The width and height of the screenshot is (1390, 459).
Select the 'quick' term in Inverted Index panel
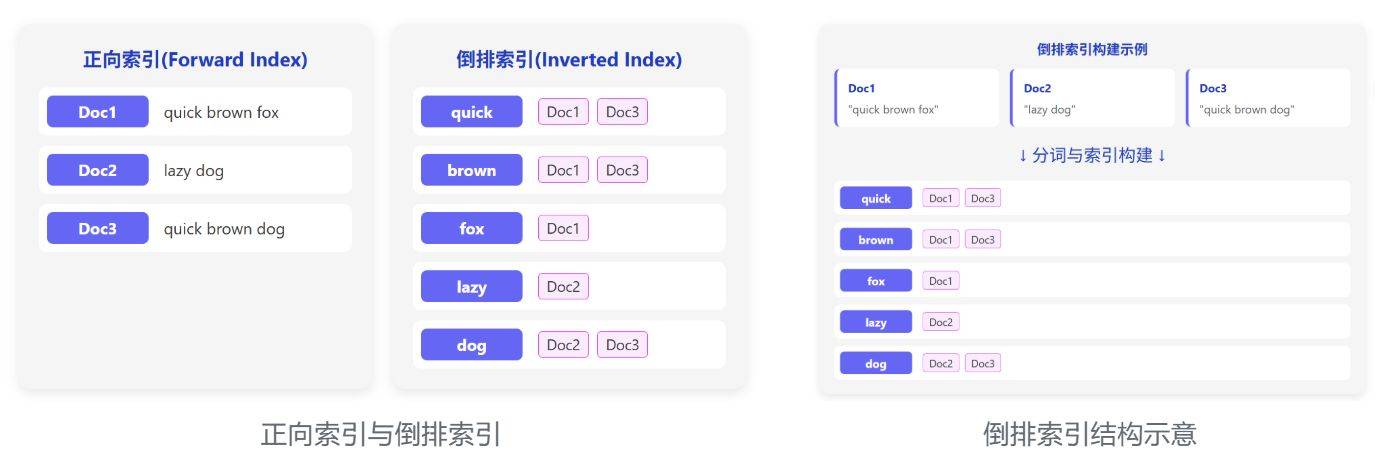[x=471, y=112]
